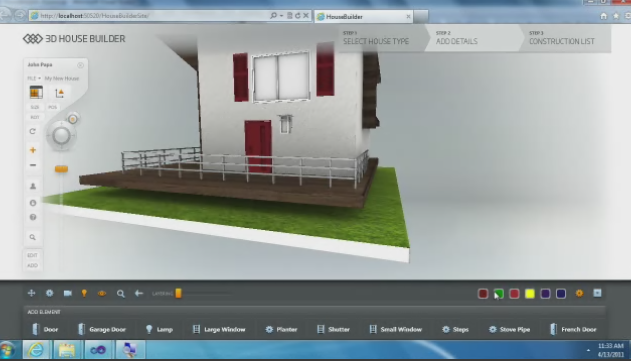Open the help question mark icon

[x=33, y=217]
